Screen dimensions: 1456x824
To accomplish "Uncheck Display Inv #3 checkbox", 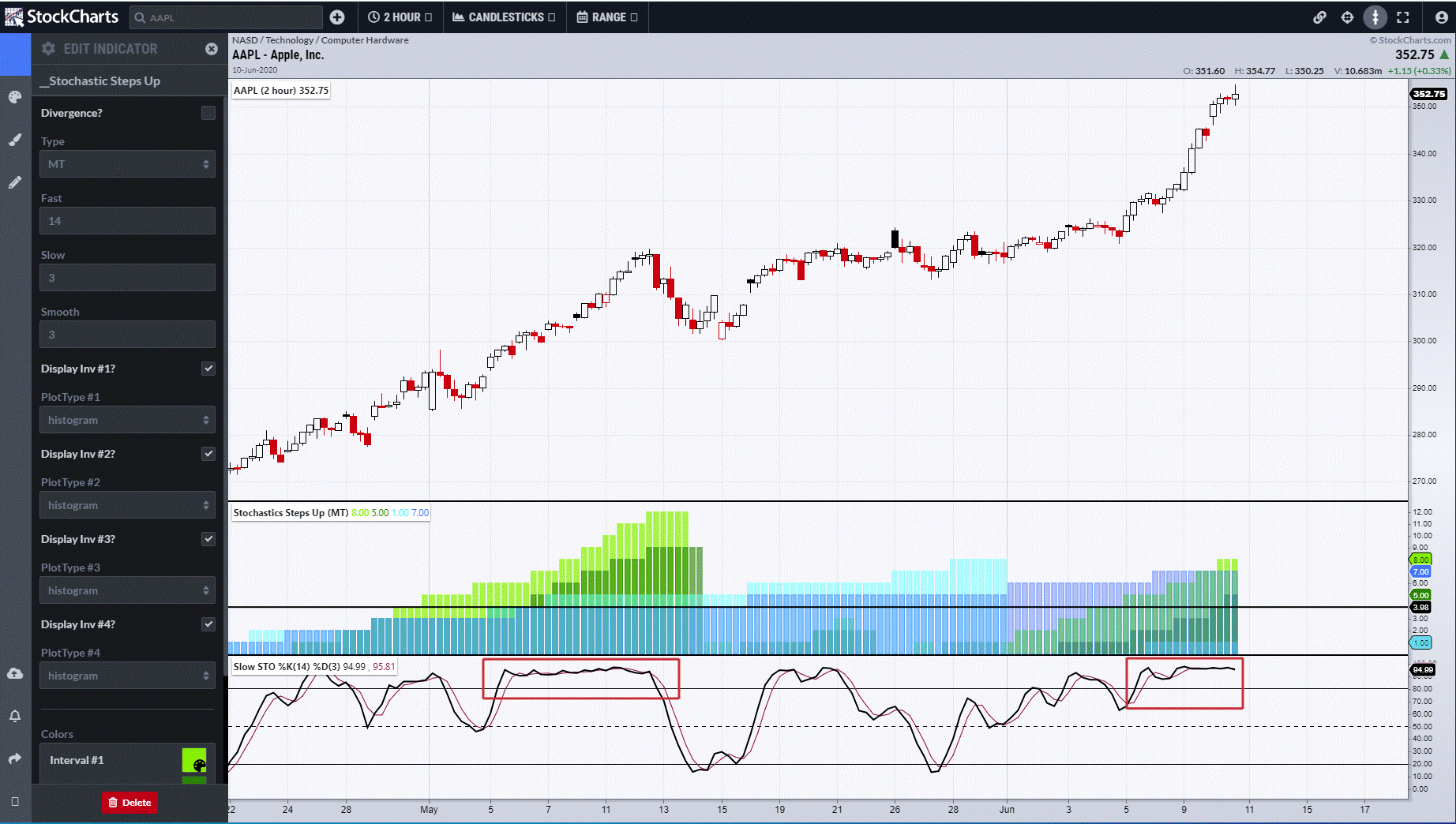I will coord(208,539).
